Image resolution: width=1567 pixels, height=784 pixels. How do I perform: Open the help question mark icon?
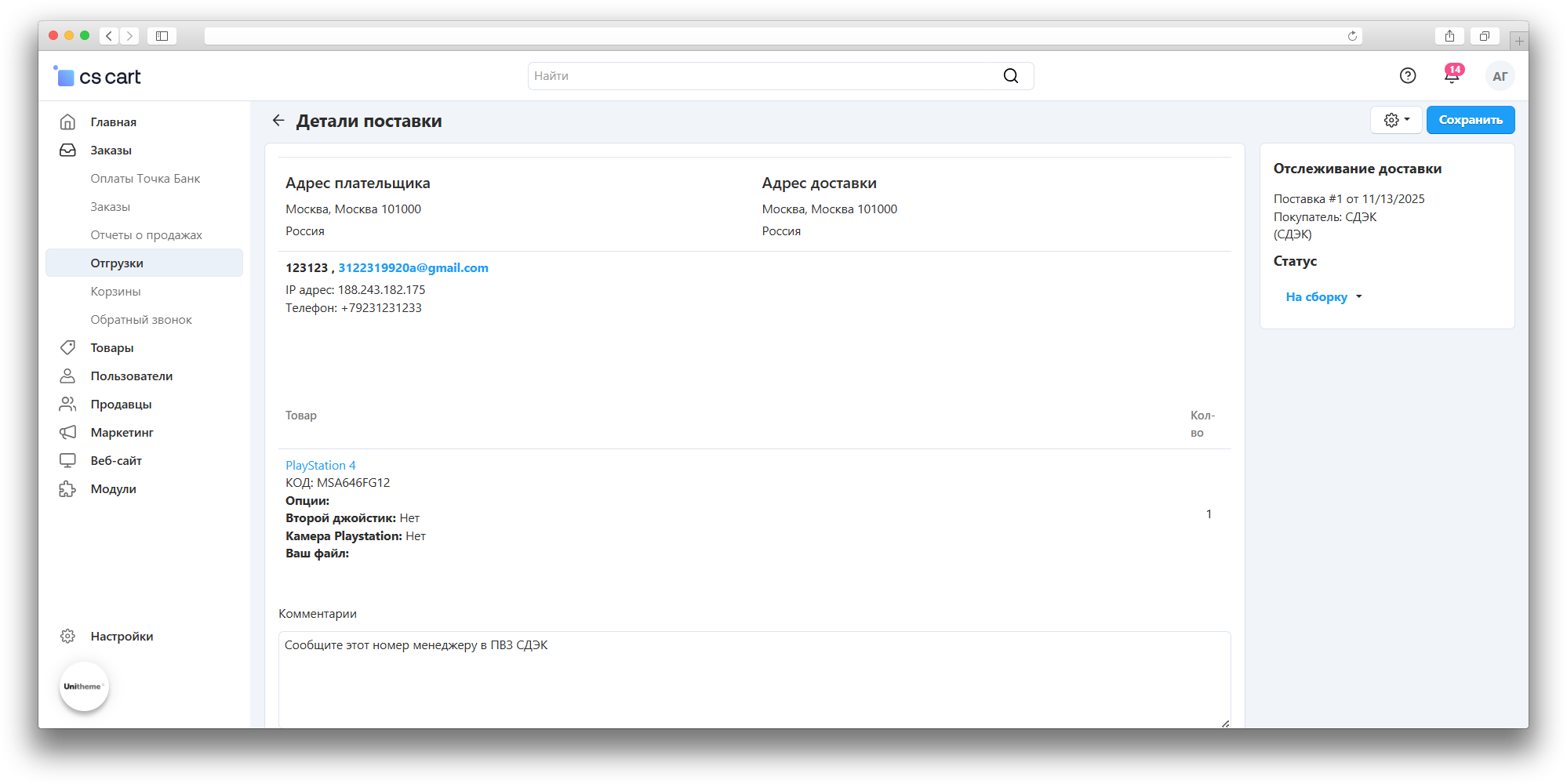click(x=1408, y=75)
